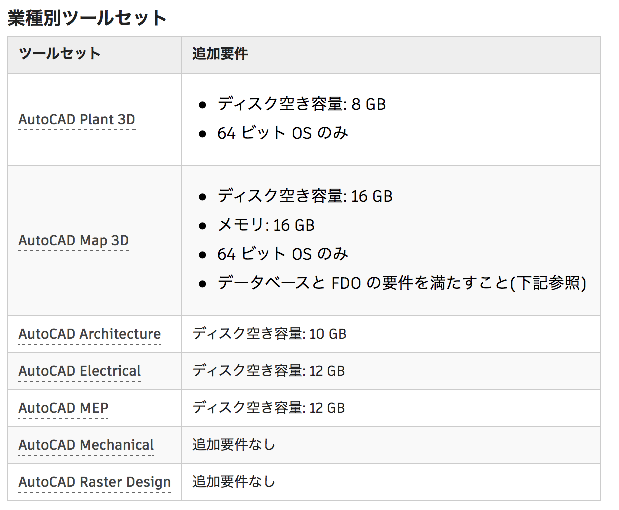This screenshot has height=510, width=619.
Task: Click the データベースと FDO の要件 bullet text
Action: [x=402, y=283]
